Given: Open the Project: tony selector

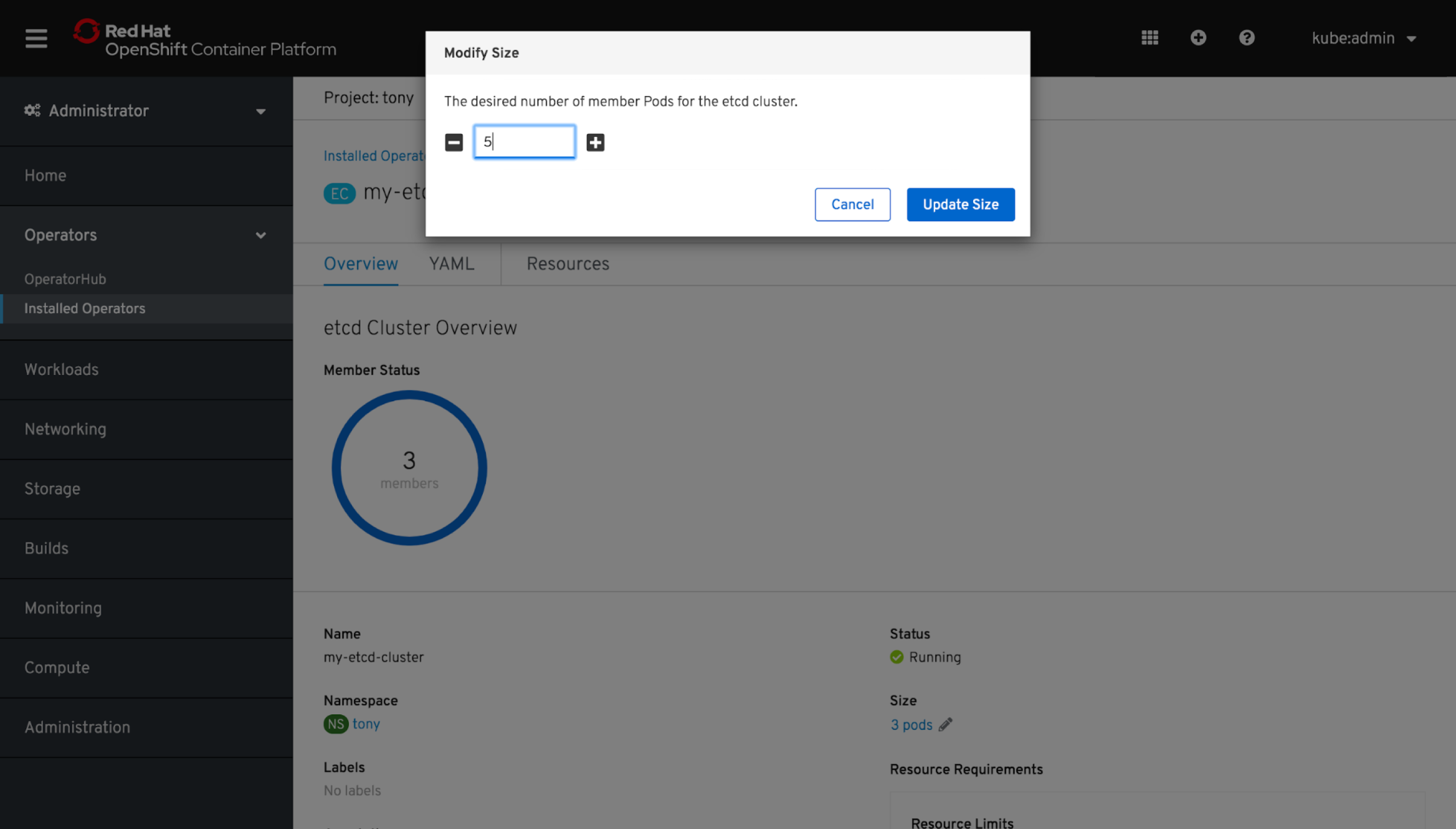Looking at the screenshot, I should pos(369,98).
